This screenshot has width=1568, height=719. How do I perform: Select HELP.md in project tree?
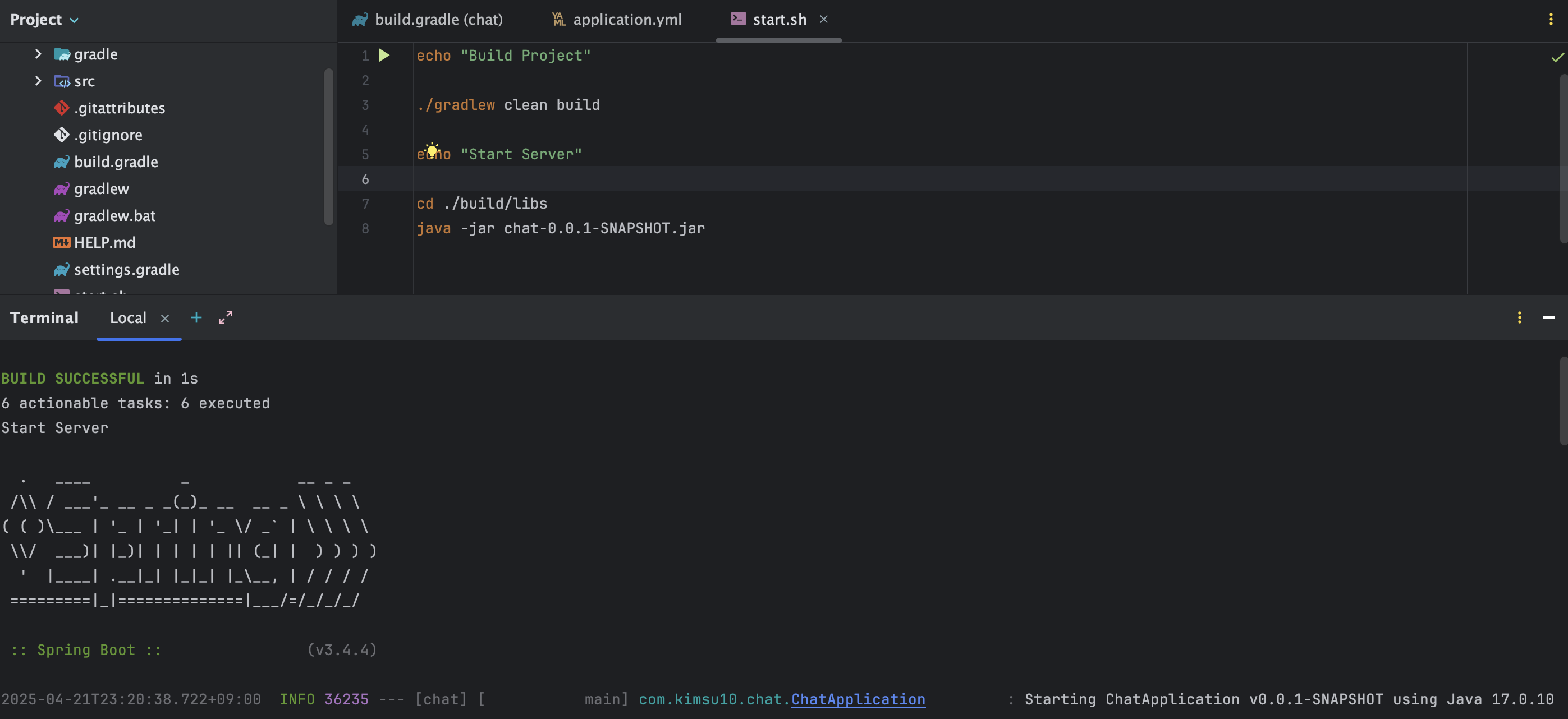(105, 242)
